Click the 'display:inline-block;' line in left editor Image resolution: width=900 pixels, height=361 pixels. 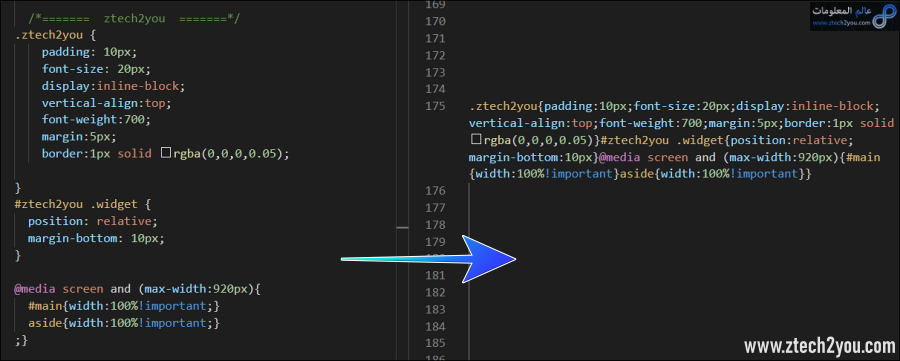(x=114, y=87)
